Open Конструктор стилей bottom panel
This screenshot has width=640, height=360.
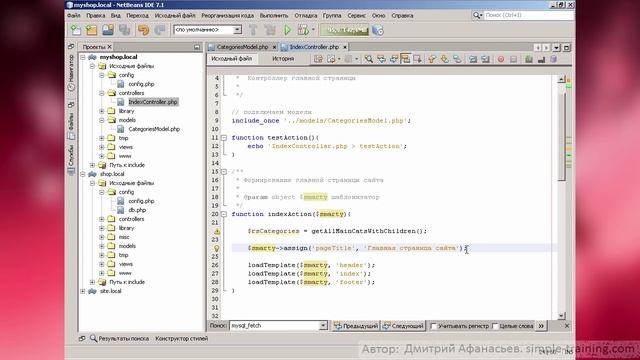point(182,338)
